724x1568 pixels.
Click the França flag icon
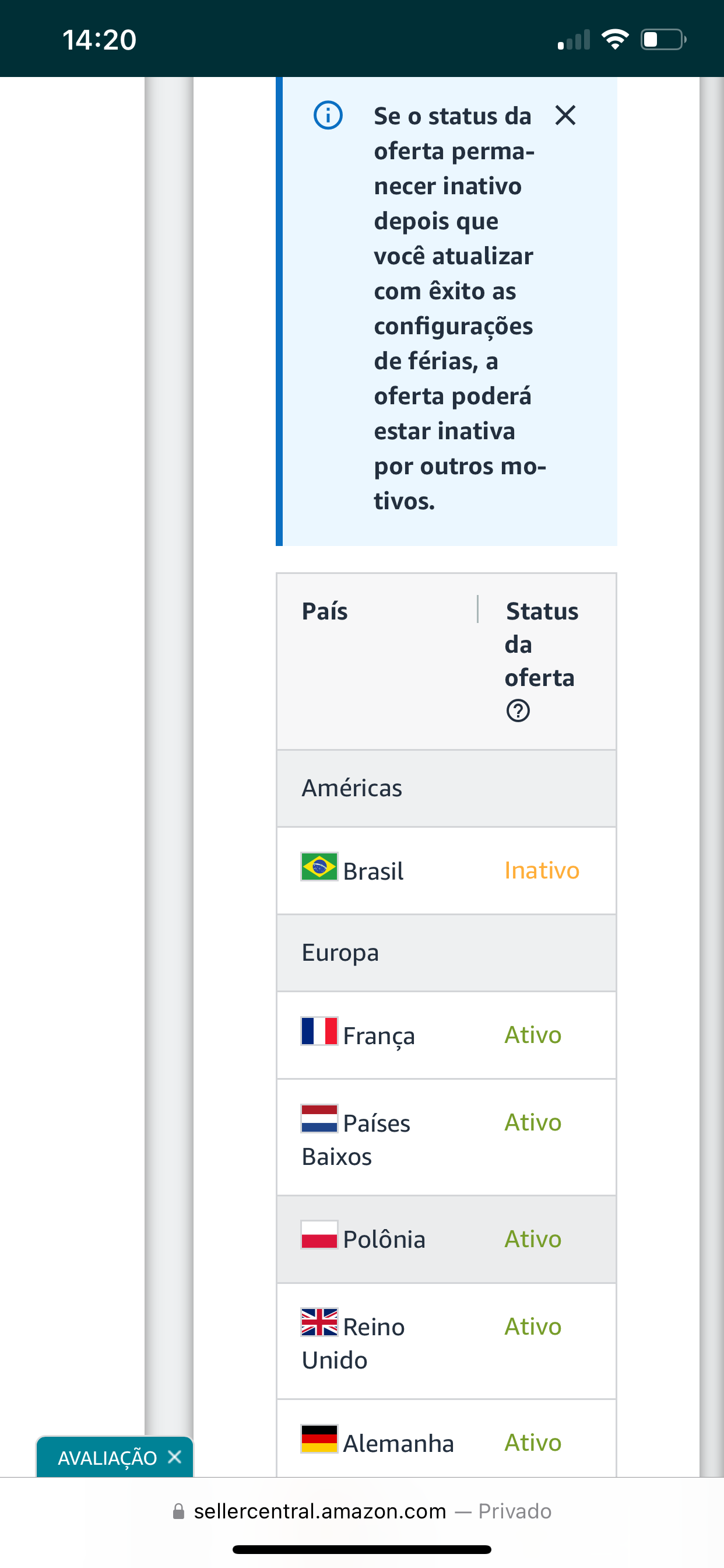(319, 1031)
